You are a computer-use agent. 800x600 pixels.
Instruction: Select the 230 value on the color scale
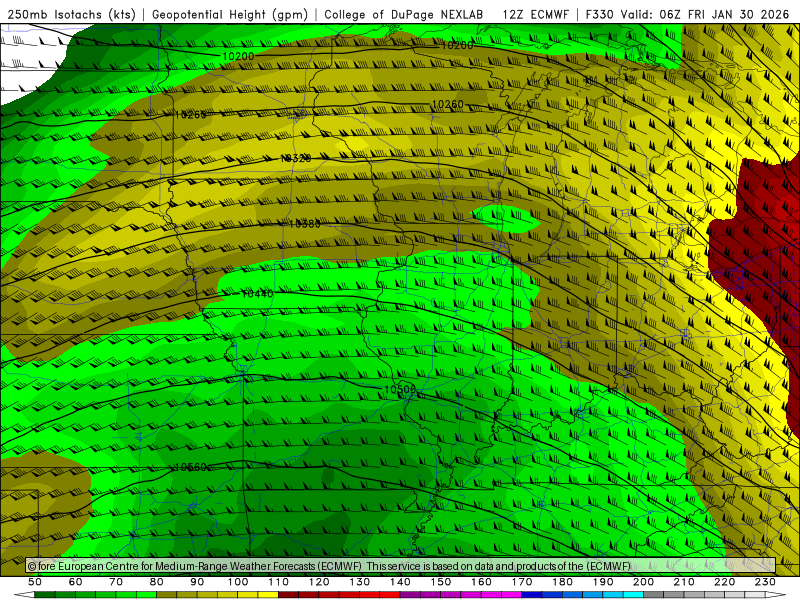click(x=765, y=582)
